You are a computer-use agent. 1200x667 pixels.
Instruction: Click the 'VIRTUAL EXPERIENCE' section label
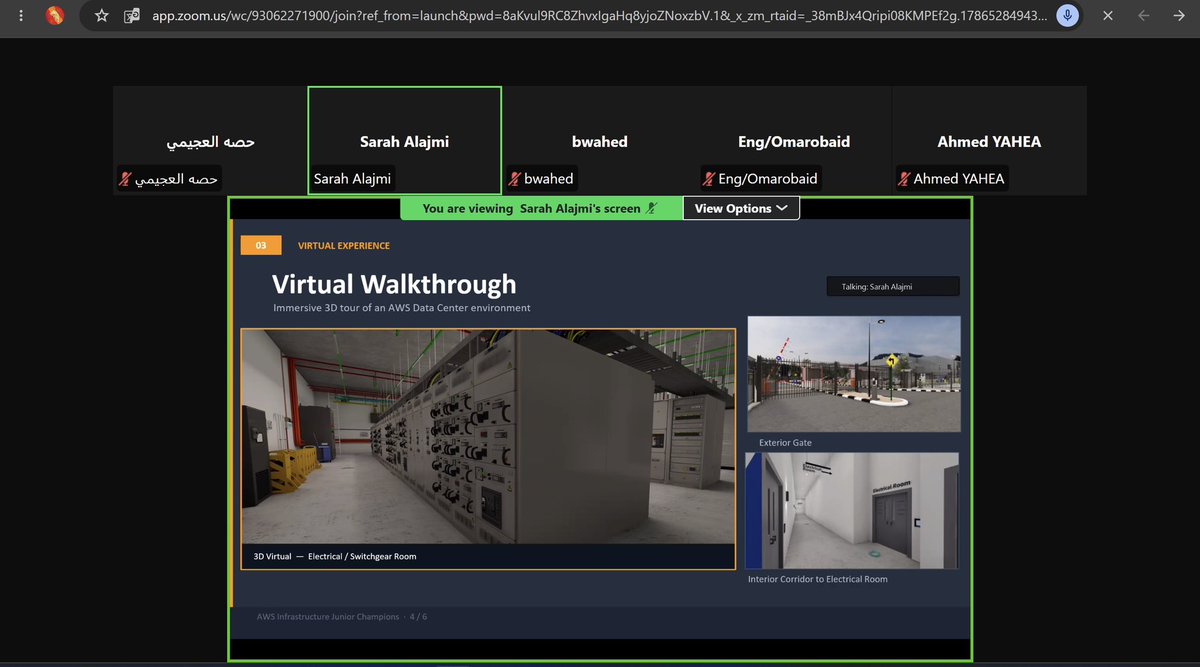pos(344,245)
